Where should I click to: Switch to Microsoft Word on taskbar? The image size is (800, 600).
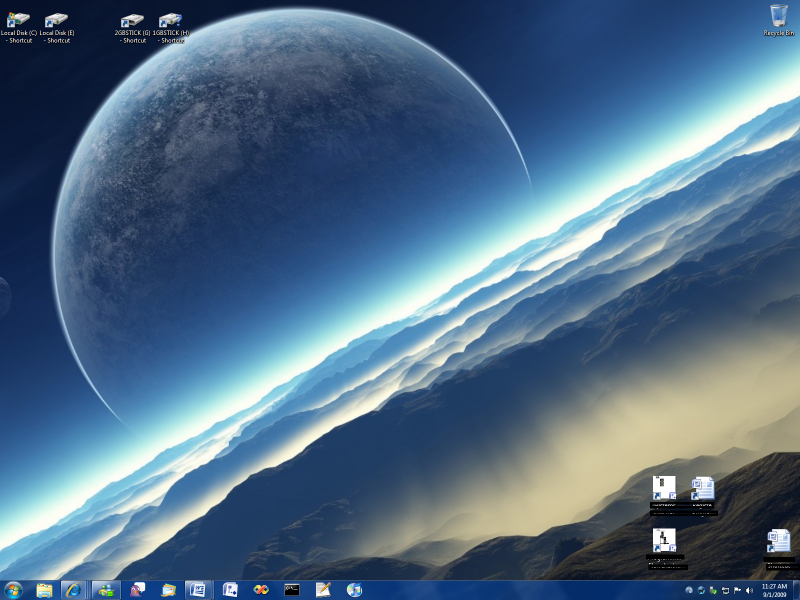[198, 590]
